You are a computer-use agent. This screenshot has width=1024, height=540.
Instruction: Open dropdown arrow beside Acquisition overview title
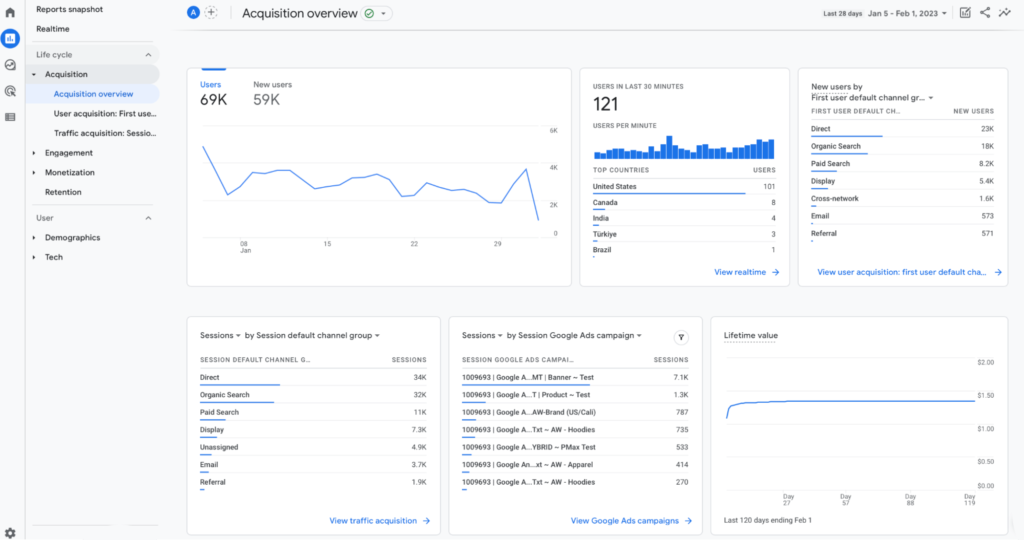[x=383, y=14]
